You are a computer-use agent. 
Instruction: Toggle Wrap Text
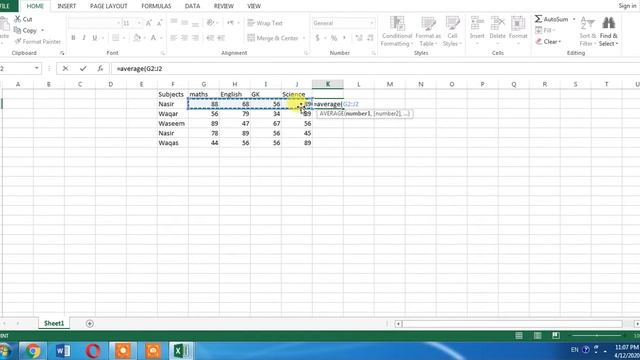click(265, 23)
